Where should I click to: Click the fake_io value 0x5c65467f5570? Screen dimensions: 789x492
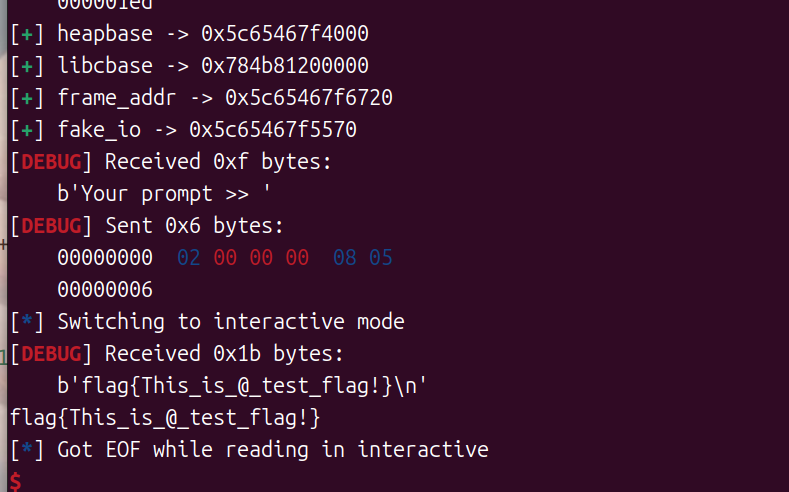(x=273, y=130)
